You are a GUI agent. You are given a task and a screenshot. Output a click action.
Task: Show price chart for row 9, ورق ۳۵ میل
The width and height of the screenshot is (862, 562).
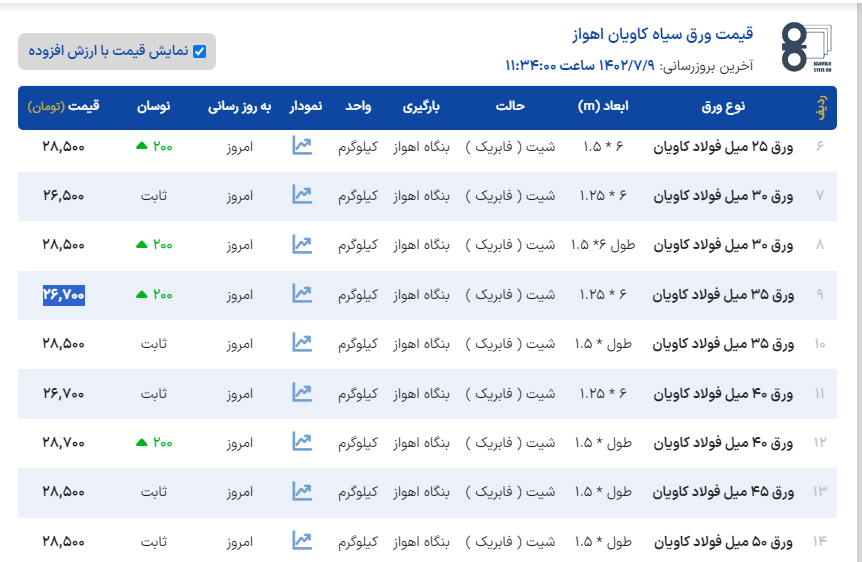pos(302,294)
